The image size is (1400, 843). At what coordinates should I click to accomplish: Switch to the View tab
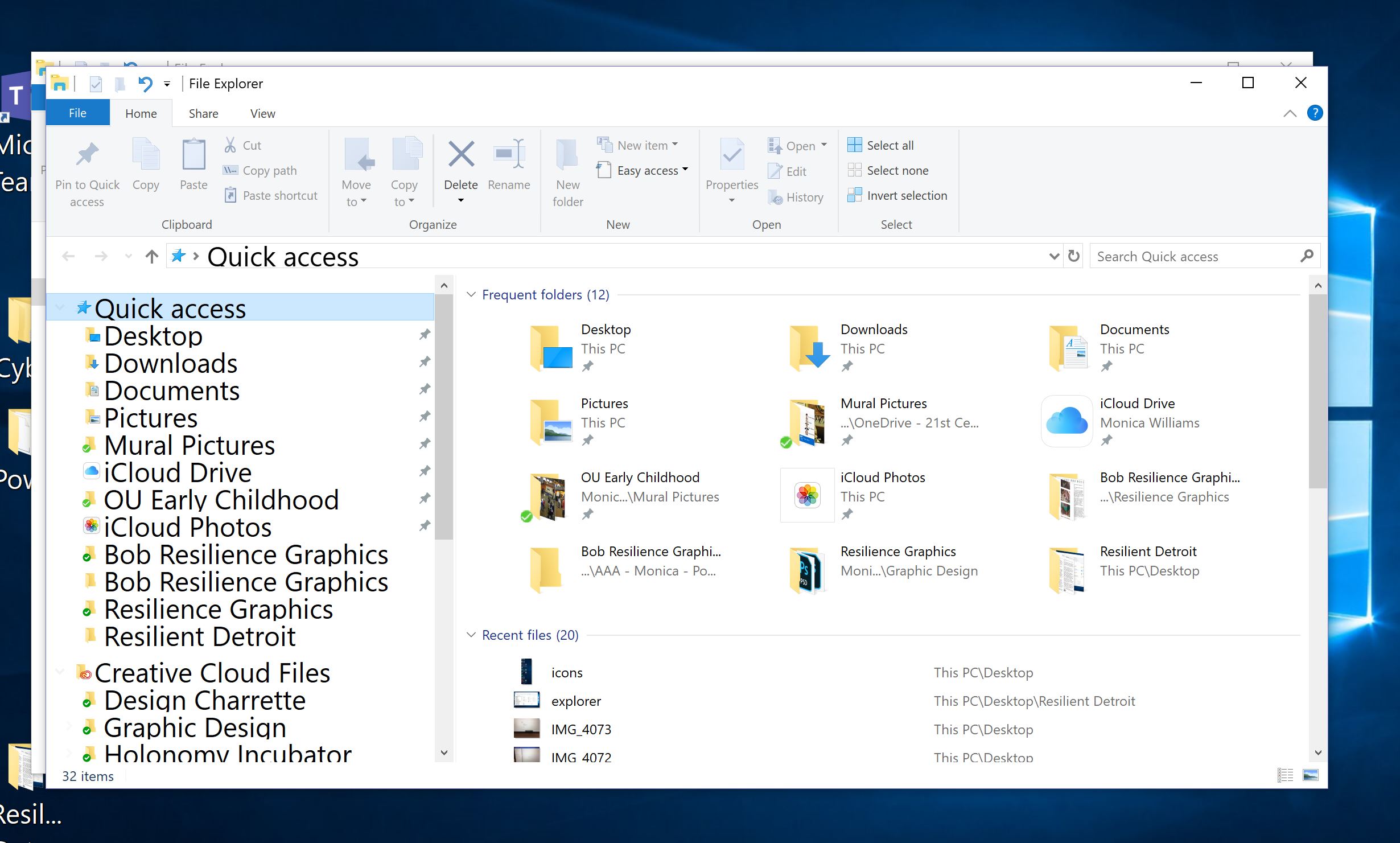click(x=262, y=113)
